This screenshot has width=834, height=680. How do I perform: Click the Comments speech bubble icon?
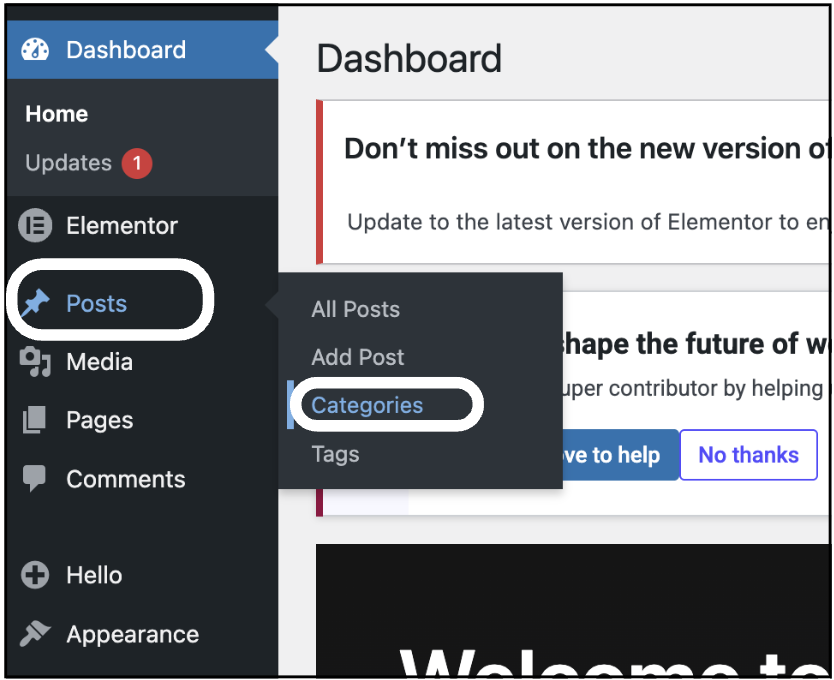34,478
